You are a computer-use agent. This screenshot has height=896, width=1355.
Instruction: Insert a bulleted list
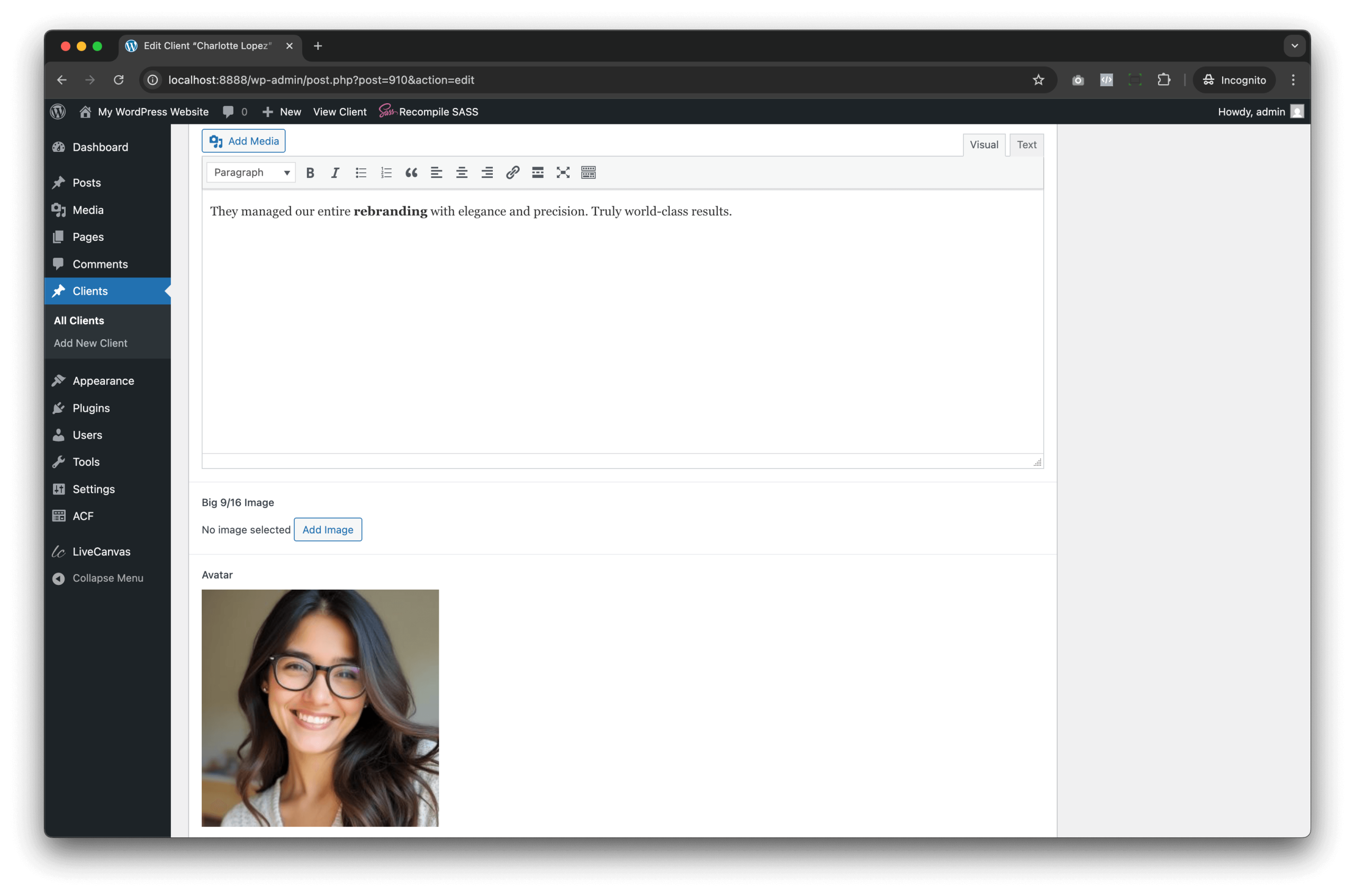click(x=360, y=173)
